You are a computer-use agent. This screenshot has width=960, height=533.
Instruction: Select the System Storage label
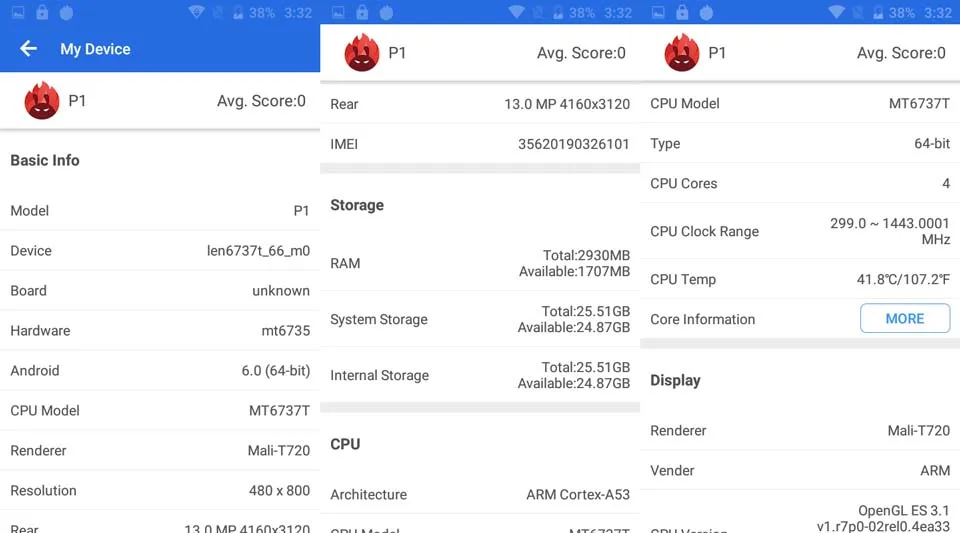pos(379,319)
